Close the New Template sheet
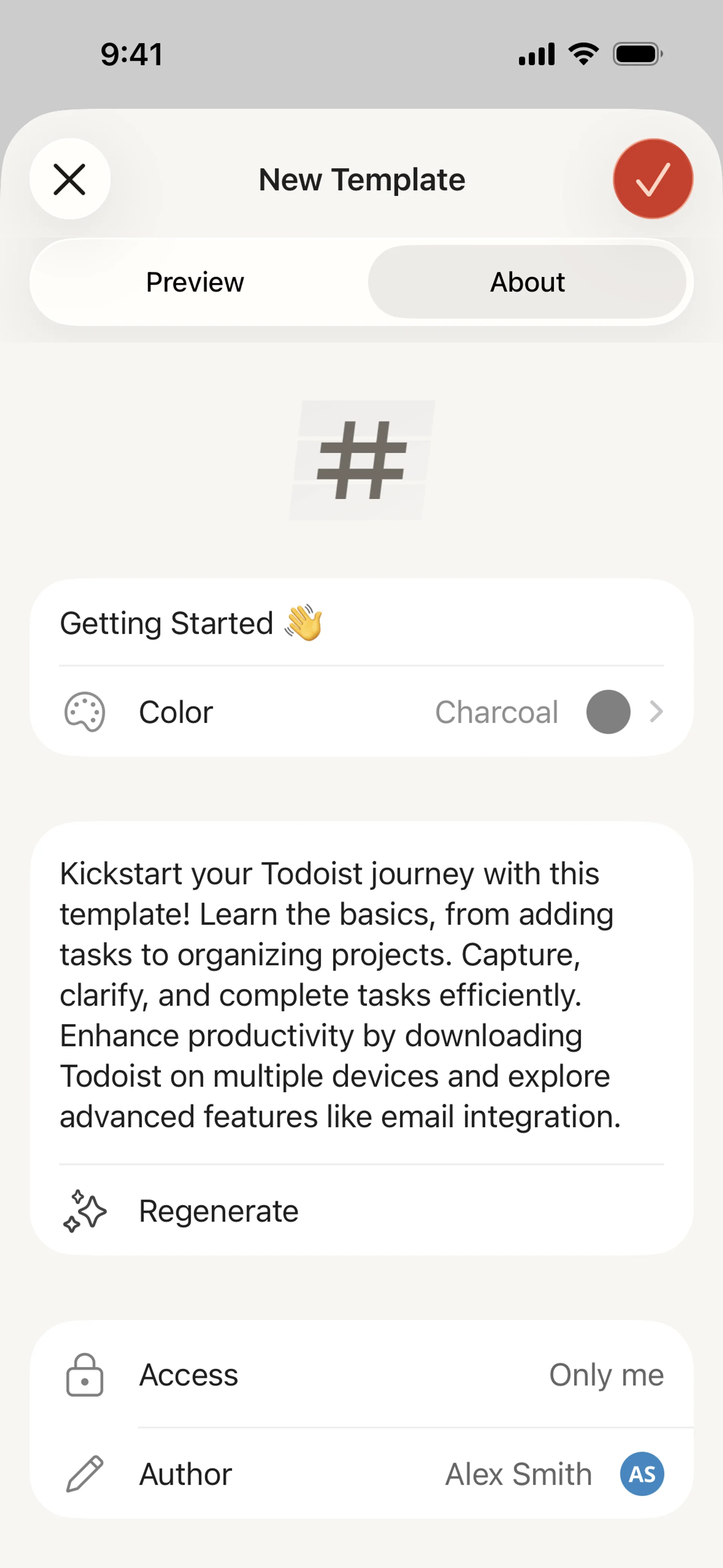 point(70,179)
